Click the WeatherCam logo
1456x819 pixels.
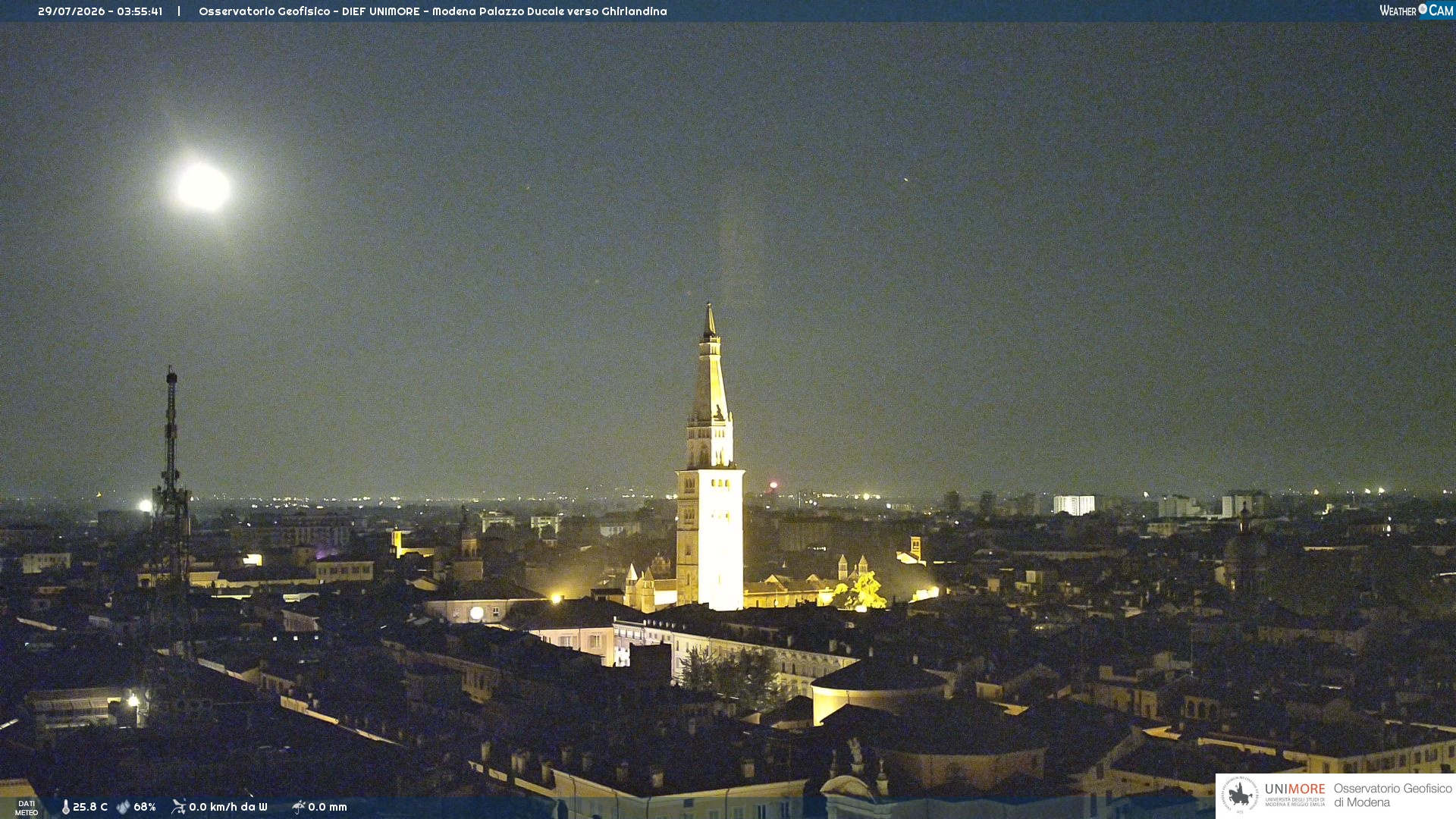[1417, 11]
